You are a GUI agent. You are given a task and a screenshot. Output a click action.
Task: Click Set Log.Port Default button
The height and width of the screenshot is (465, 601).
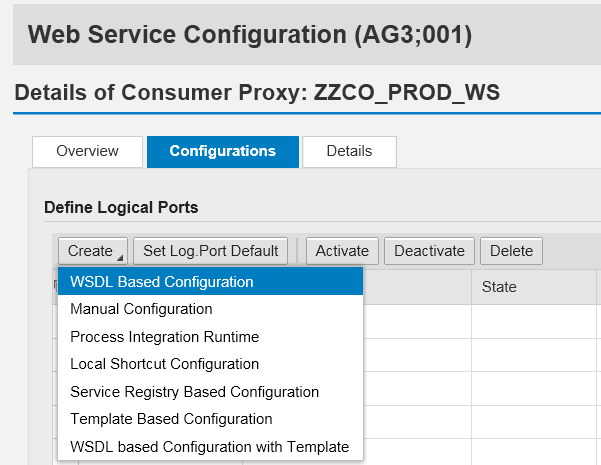click(x=210, y=251)
